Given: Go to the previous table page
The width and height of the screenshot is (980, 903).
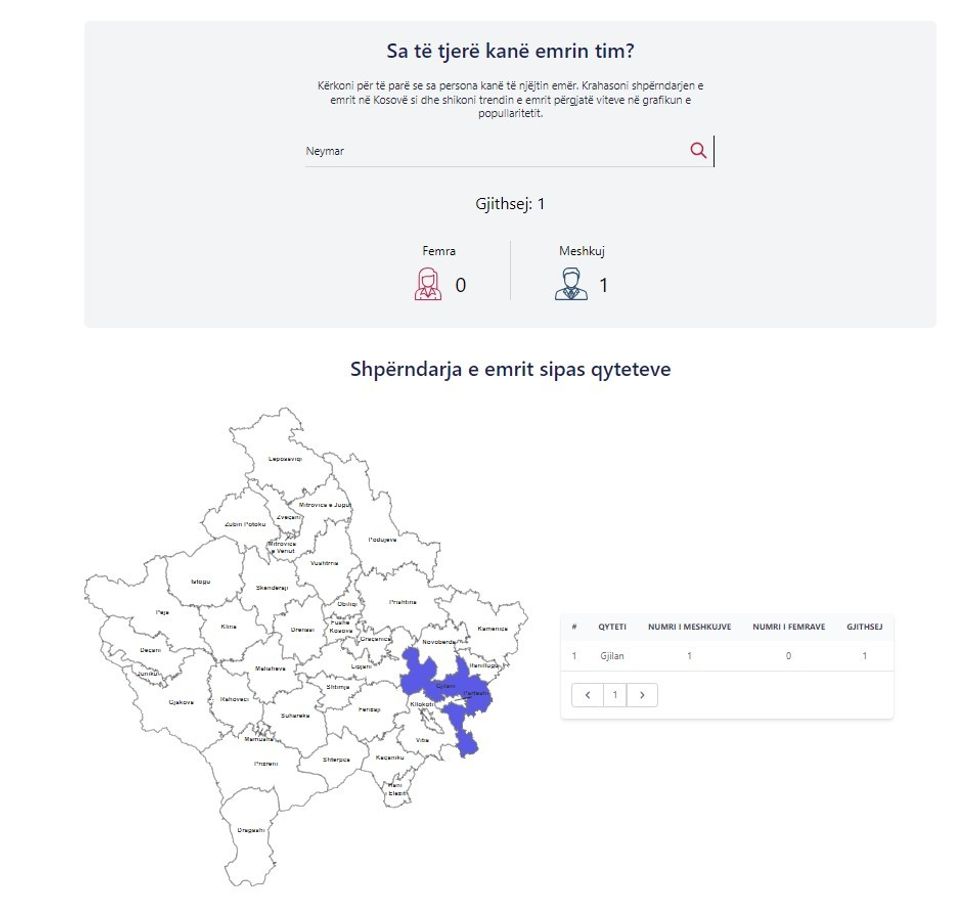Looking at the screenshot, I should (587, 694).
